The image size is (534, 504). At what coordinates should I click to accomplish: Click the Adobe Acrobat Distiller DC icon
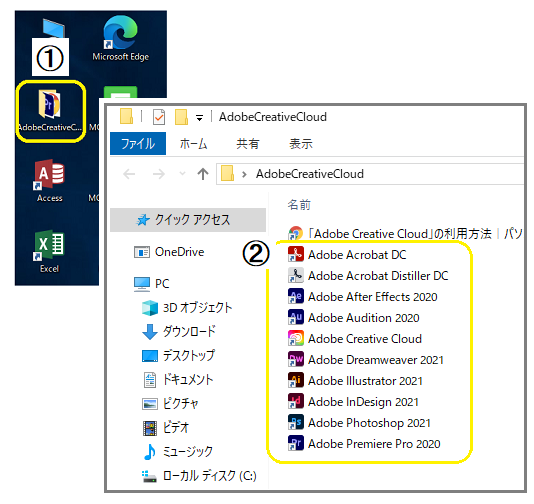296,275
